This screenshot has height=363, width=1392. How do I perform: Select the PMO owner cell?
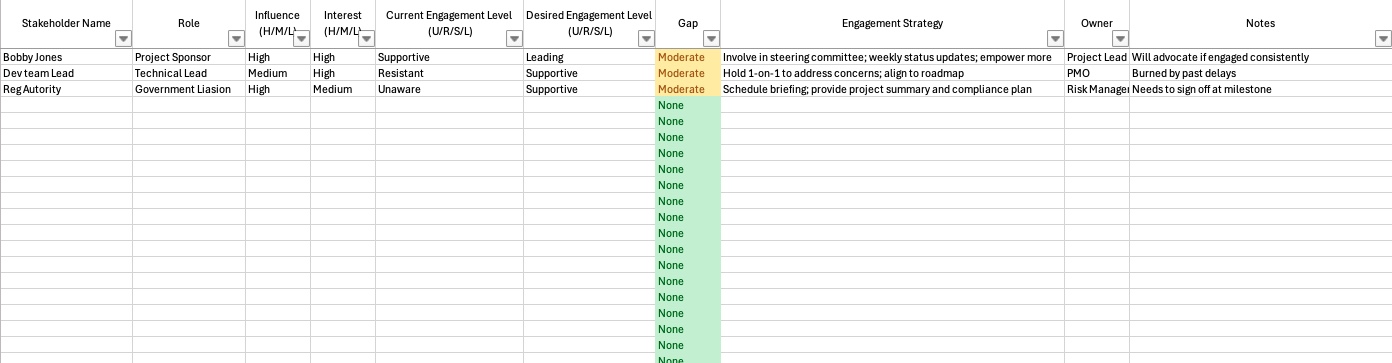click(x=1097, y=73)
